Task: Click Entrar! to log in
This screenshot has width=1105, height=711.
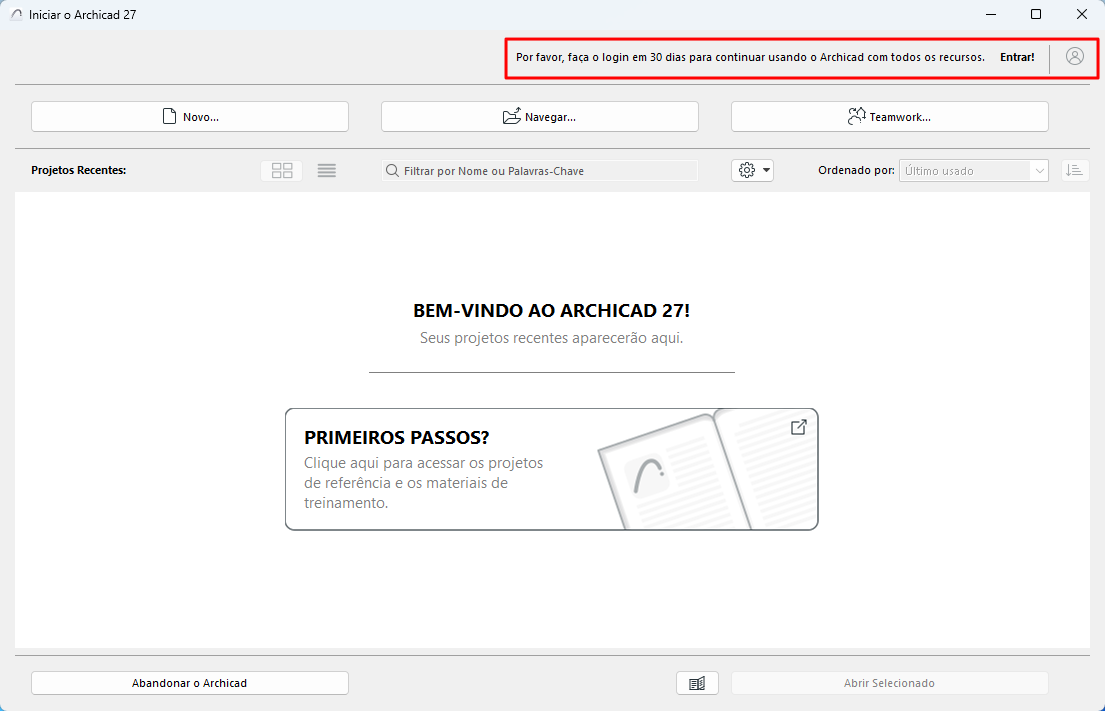Action: click(x=1017, y=57)
